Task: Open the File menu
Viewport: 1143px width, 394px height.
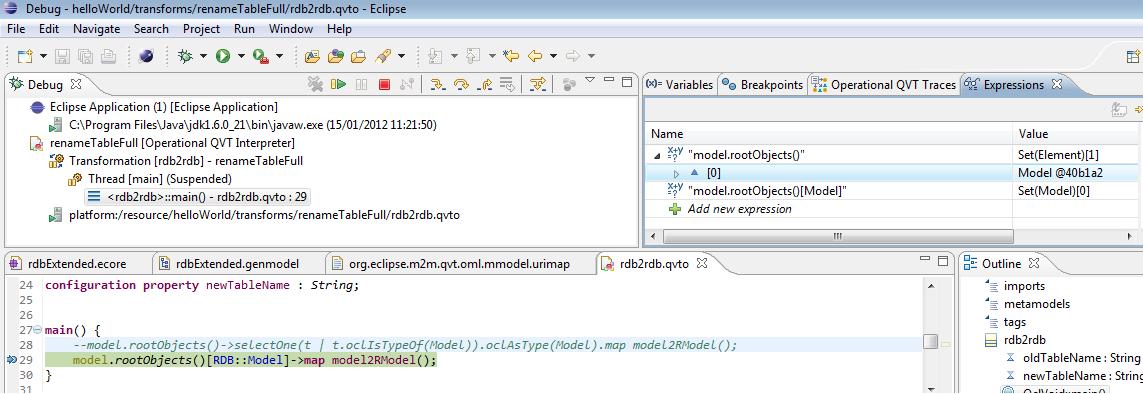Action: point(15,29)
